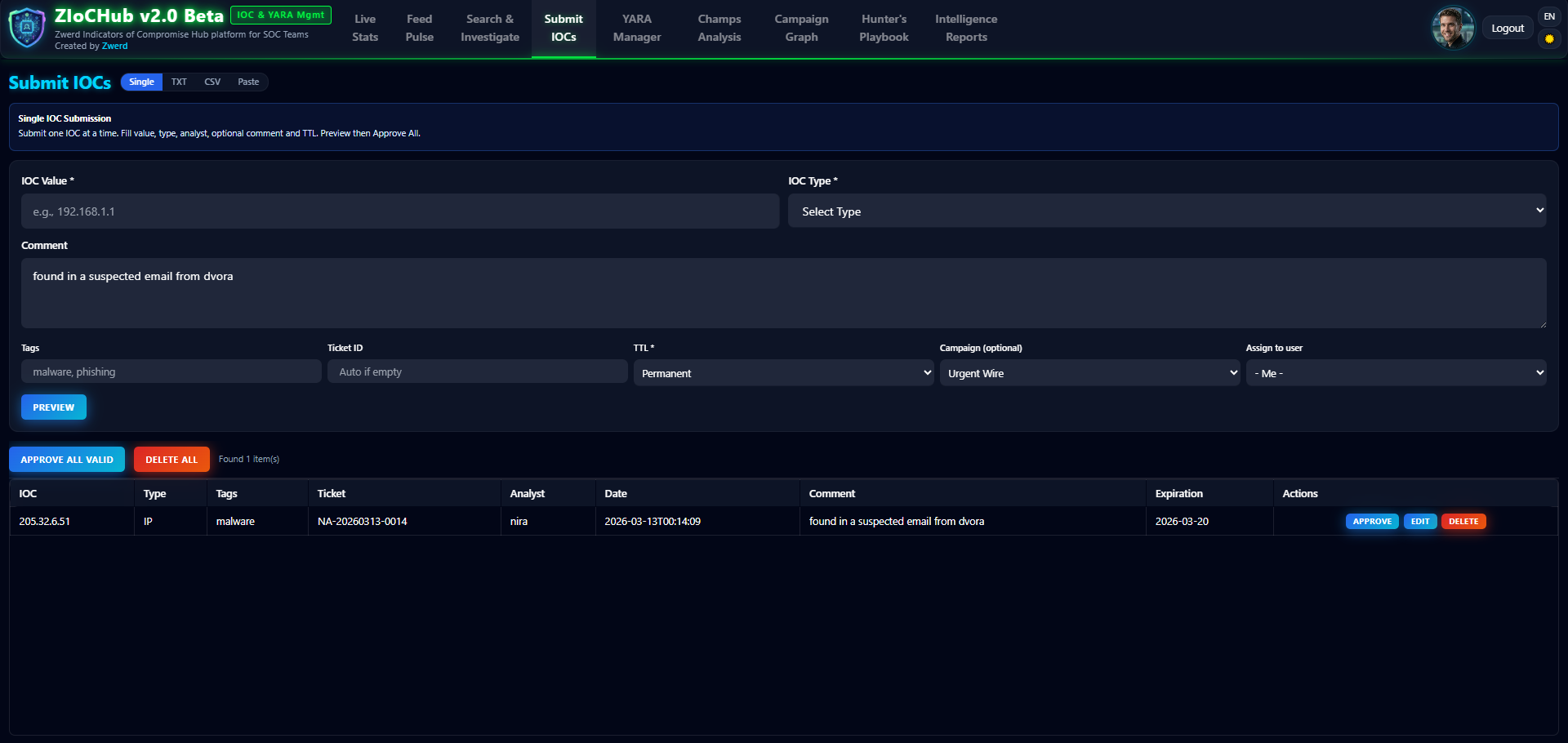The width and height of the screenshot is (1568, 743).
Task: Click Approve All Valid button
Action: pos(67,460)
